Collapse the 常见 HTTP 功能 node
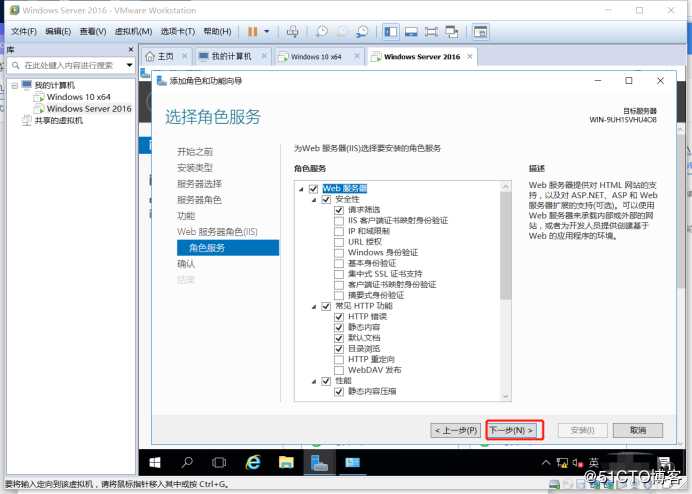 pyautogui.click(x=314, y=306)
